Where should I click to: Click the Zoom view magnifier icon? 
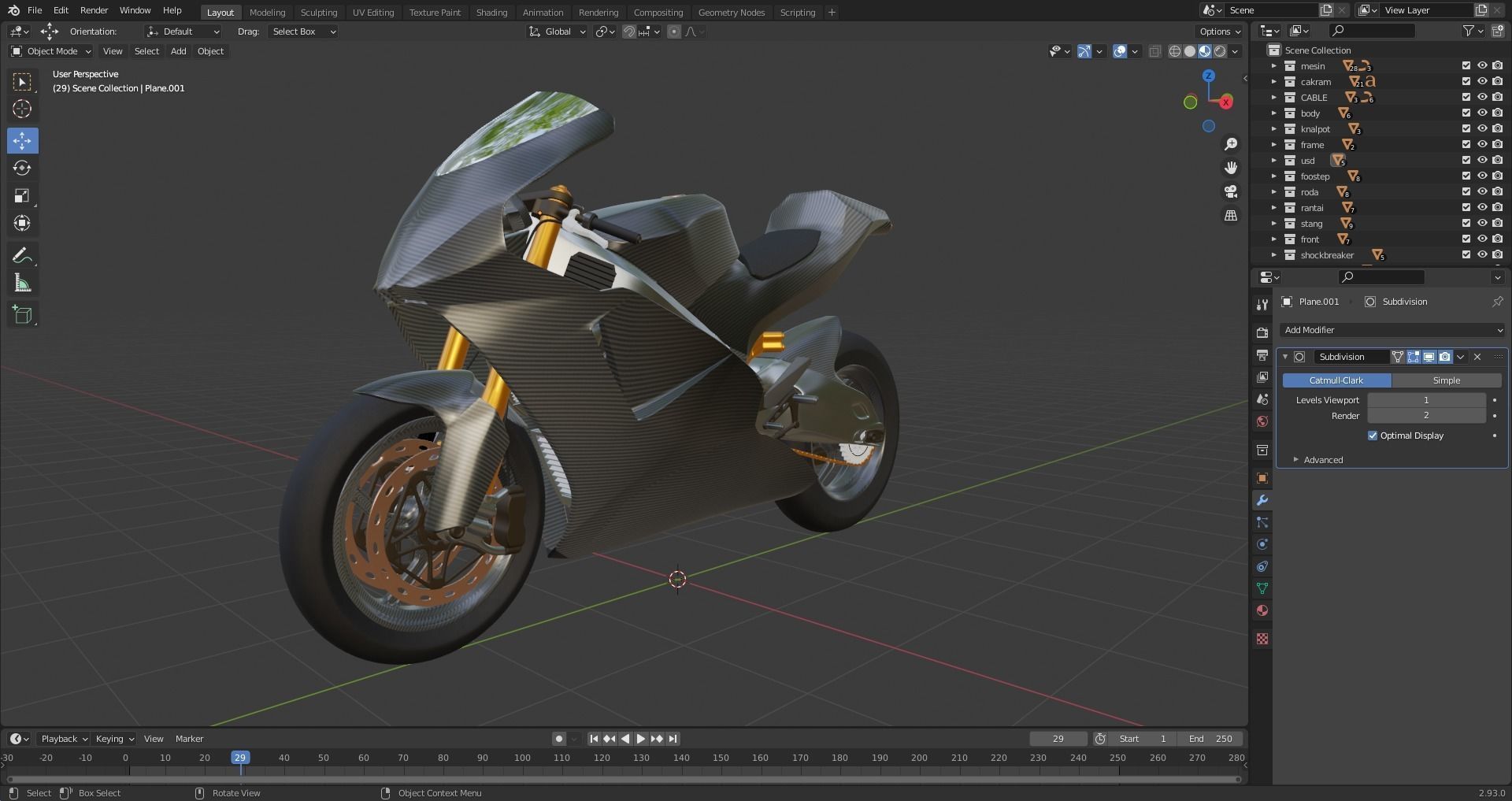click(x=1231, y=144)
